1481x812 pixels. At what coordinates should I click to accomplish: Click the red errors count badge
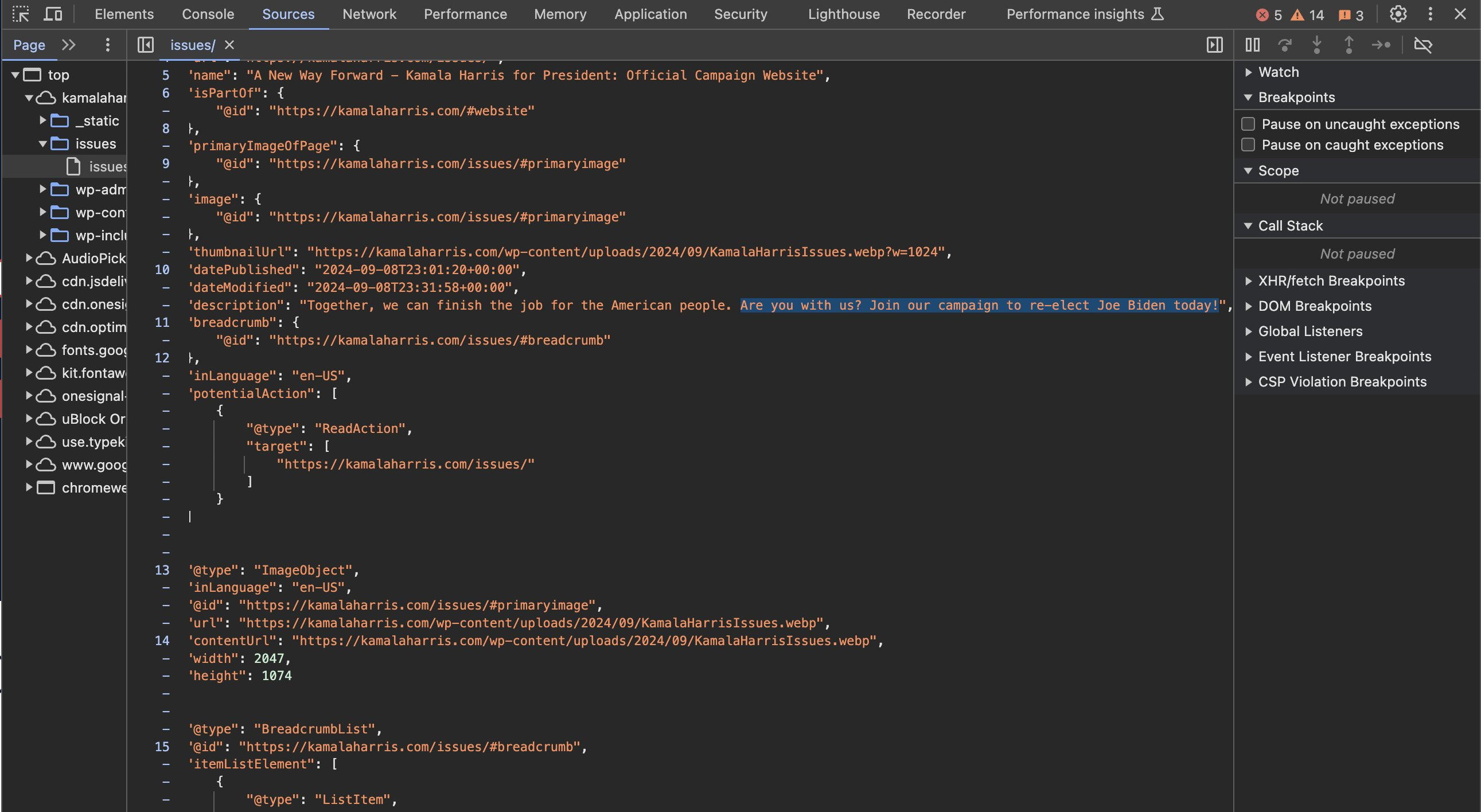[x=1269, y=15]
